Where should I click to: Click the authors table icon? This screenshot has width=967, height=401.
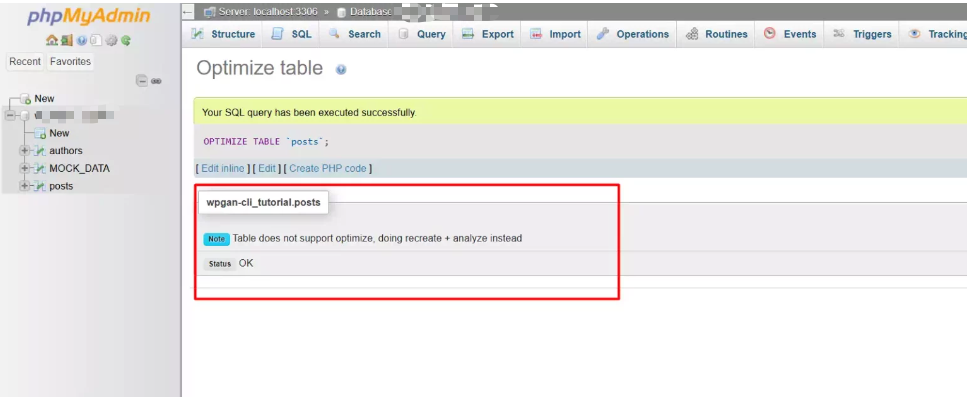coord(41,151)
